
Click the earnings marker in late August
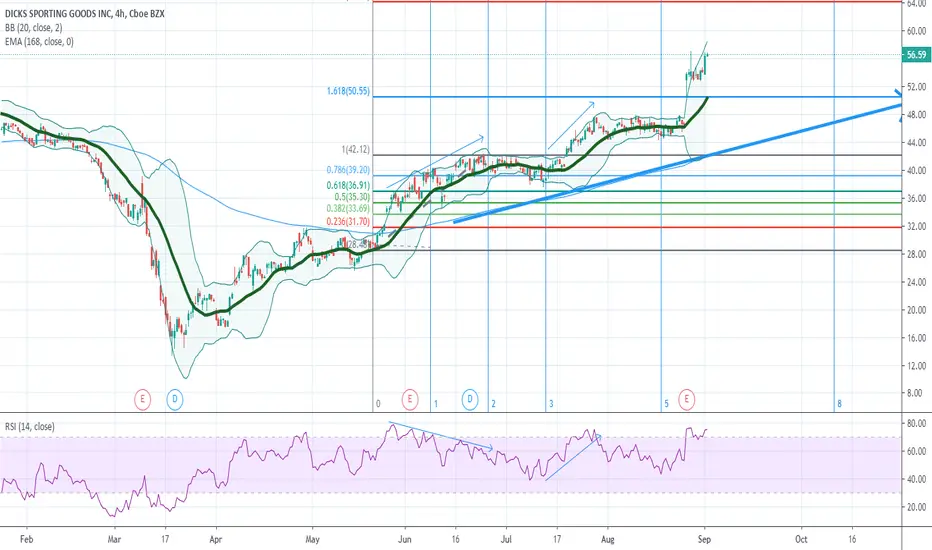coord(687,399)
